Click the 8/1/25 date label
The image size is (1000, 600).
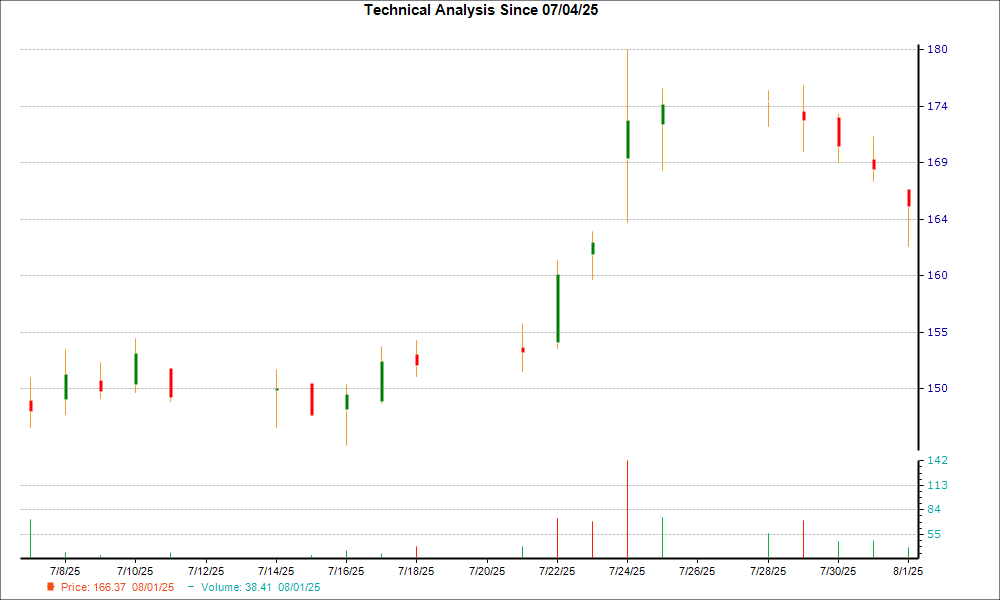click(x=908, y=571)
